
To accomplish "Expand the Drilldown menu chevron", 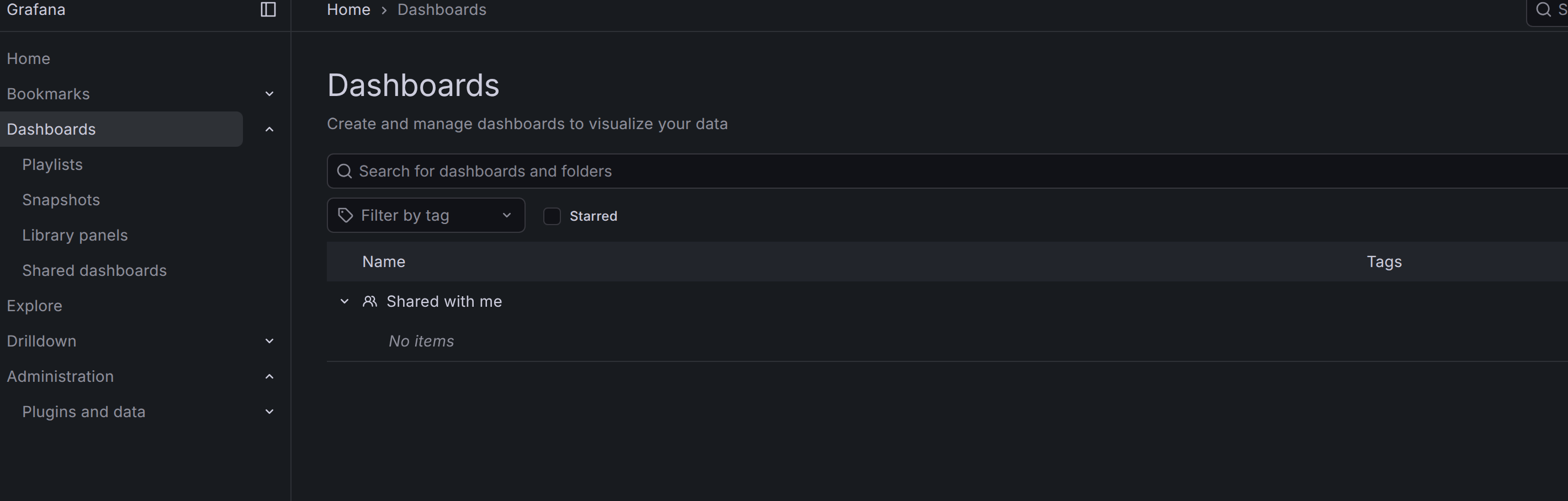I will coord(269,341).
